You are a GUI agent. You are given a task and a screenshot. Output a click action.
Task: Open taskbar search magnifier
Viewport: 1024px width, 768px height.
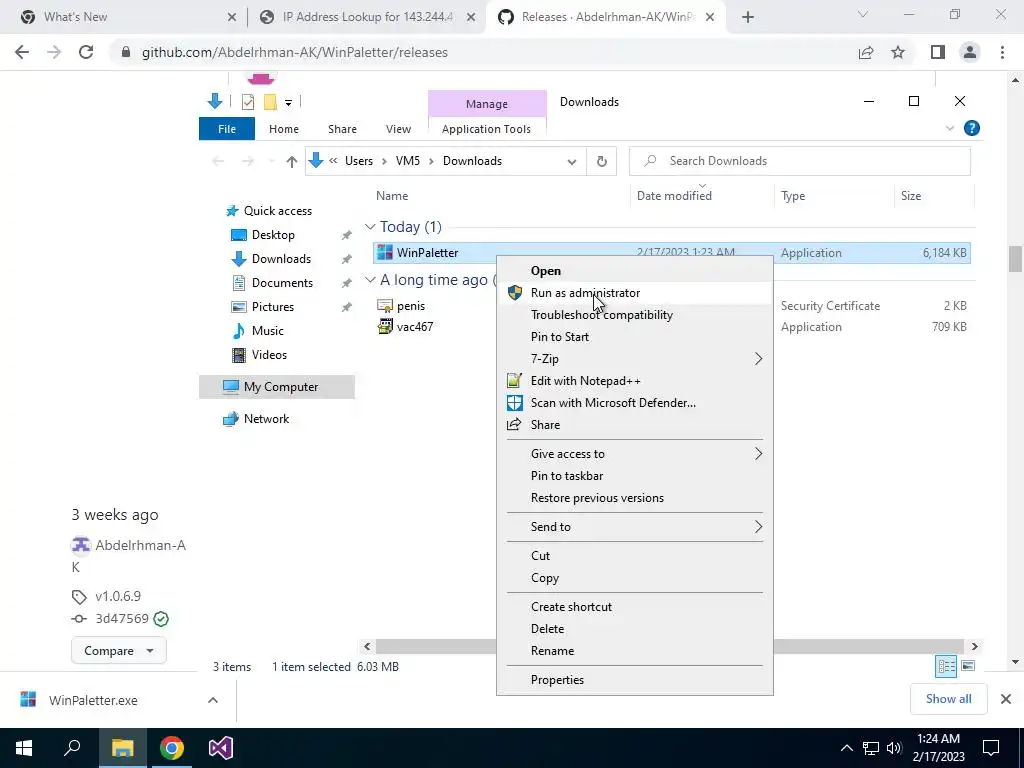coord(72,748)
